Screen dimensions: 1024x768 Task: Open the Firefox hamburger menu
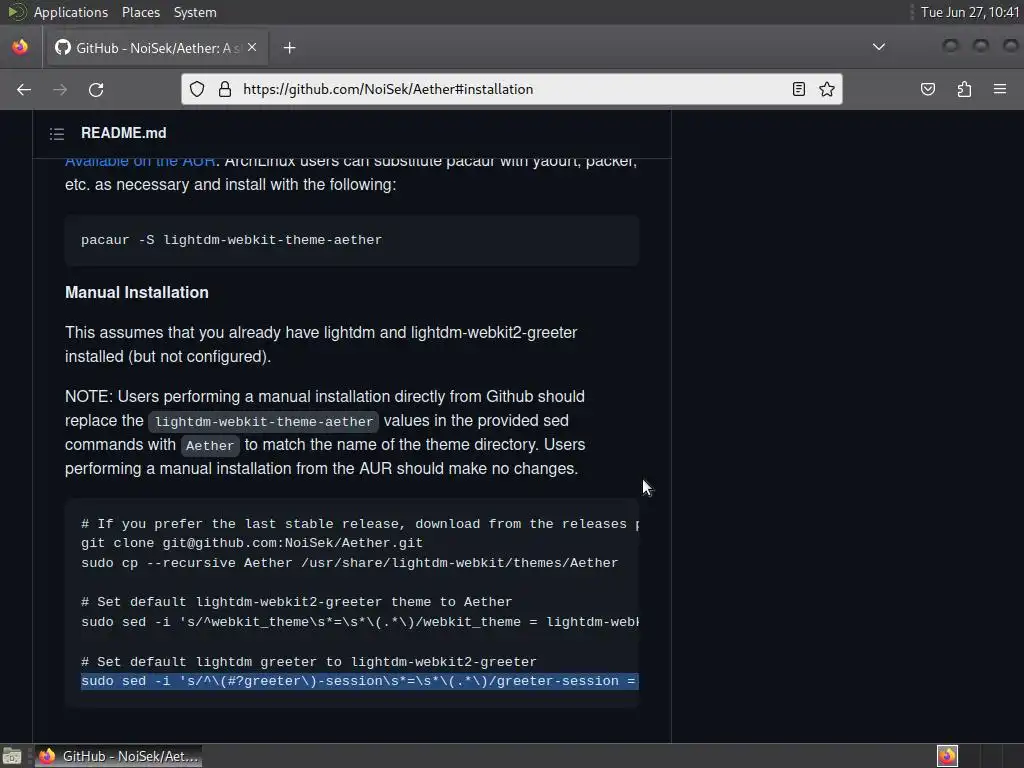pyautogui.click(x=1000, y=89)
